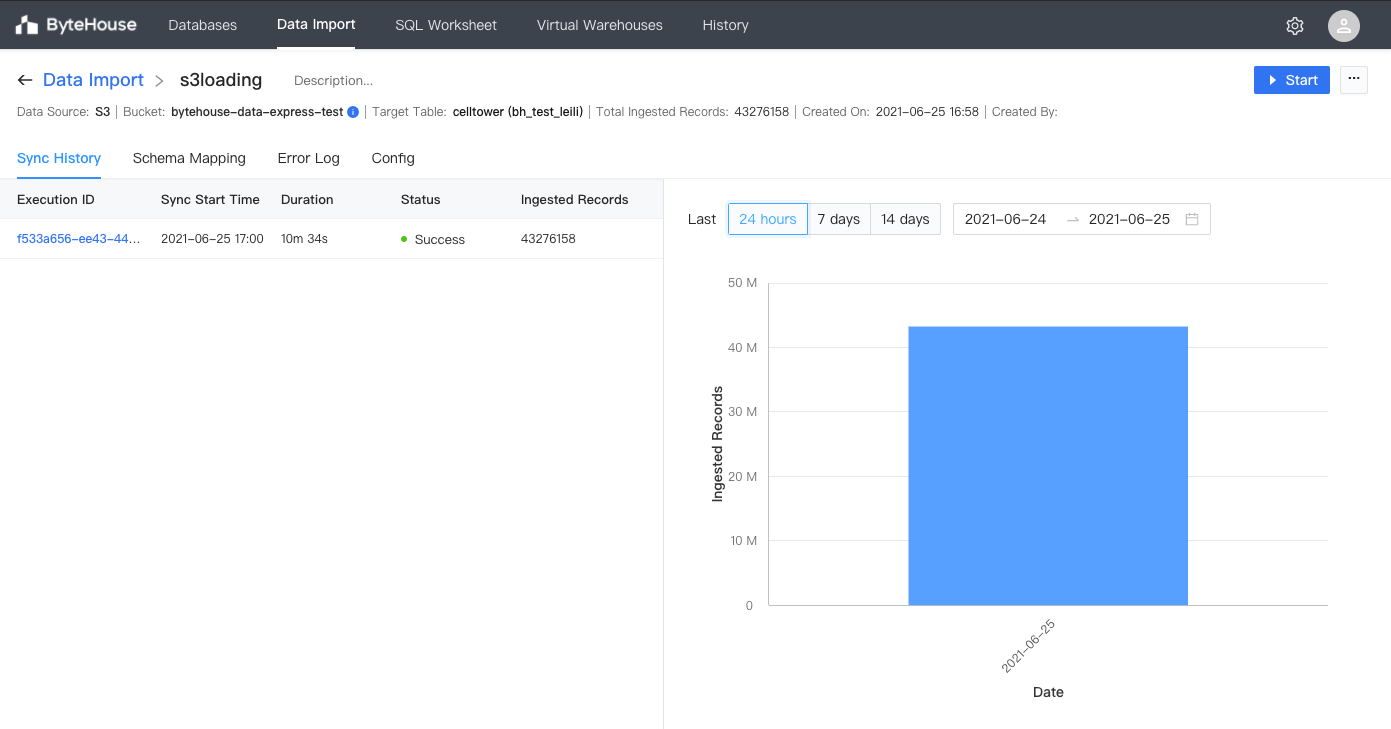Open execution f533a656-ee43-44... link
Viewport: 1391px width, 729px height.
click(79, 239)
